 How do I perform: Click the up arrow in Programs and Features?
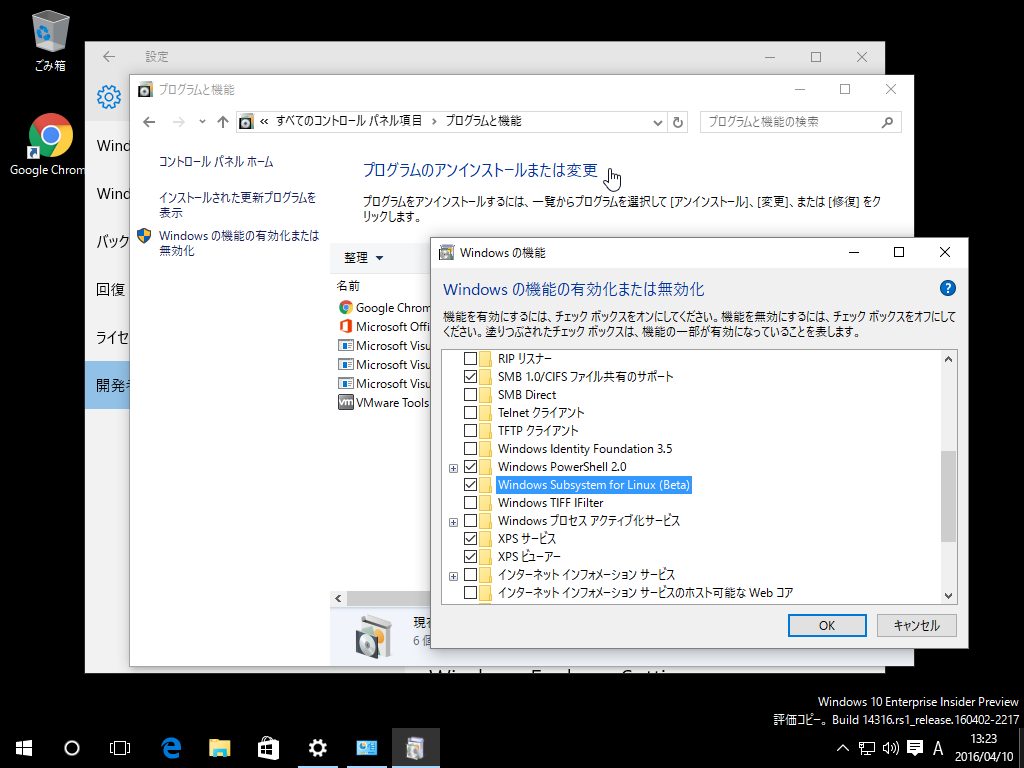[x=223, y=121]
